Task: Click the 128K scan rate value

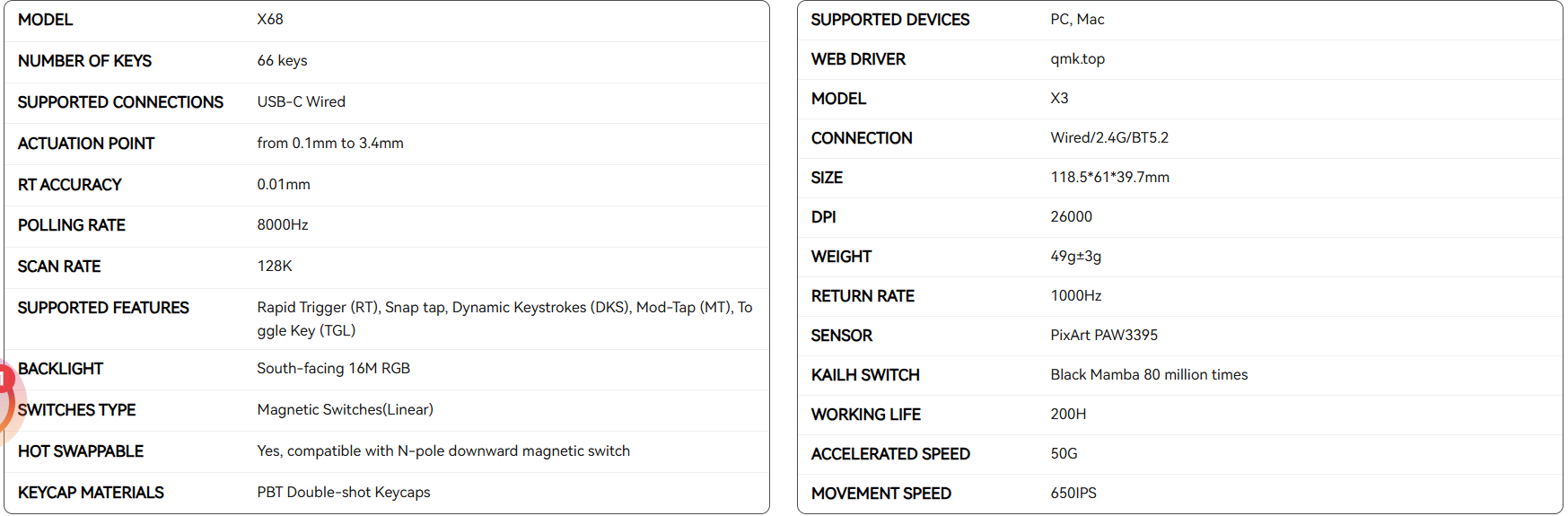Action: coord(275,267)
